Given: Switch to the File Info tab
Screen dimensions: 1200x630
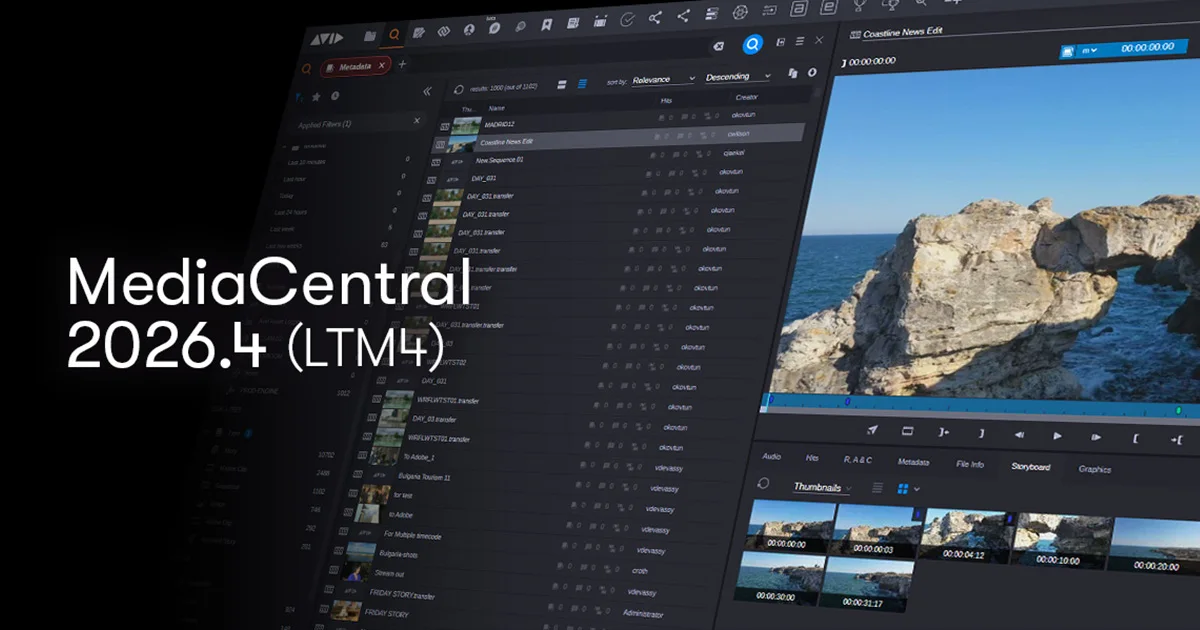Looking at the screenshot, I should (970, 464).
